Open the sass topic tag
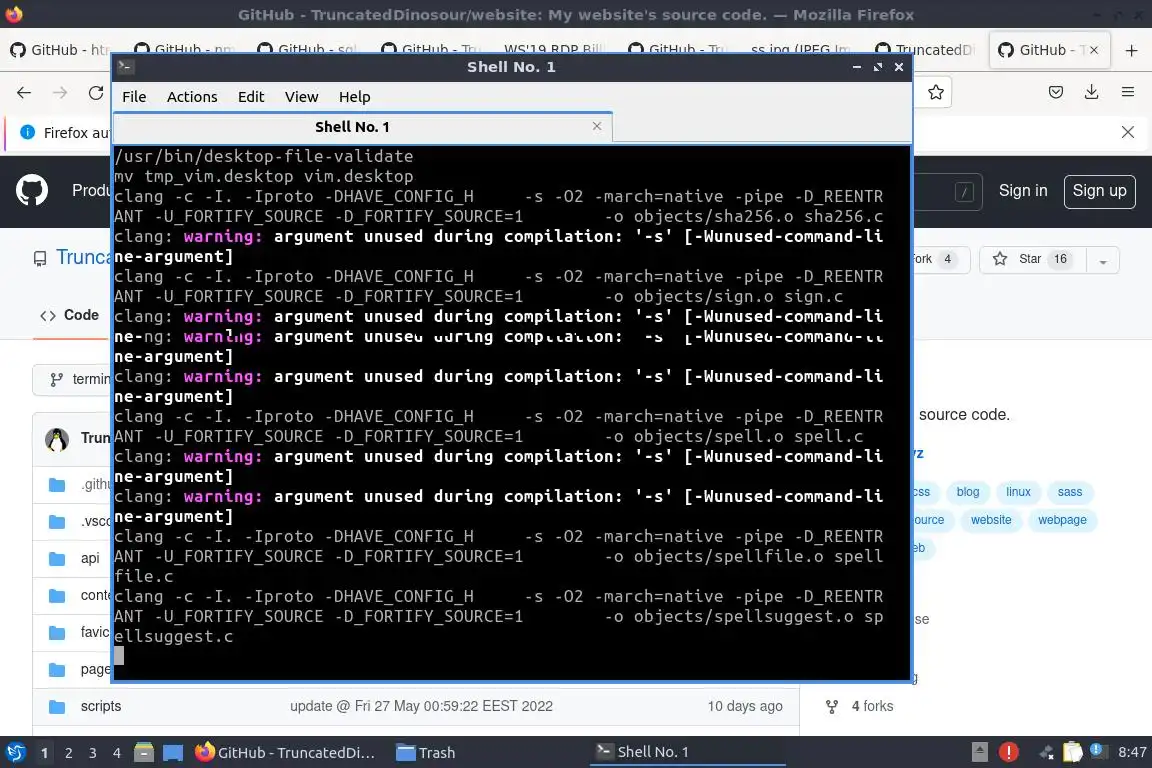The width and height of the screenshot is (1152, 768). pyautogui.click(x=1070, y=492)
